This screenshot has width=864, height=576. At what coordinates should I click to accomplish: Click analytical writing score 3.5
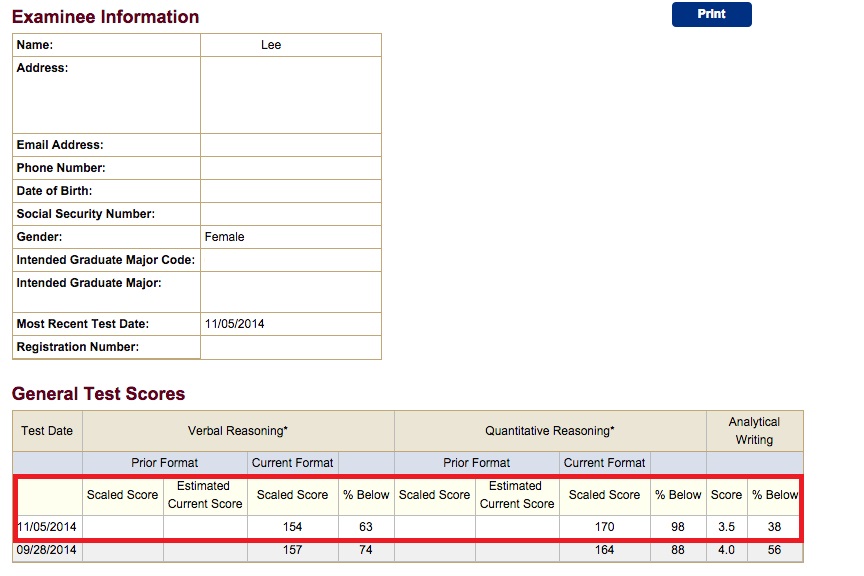(x=726, y=526)
